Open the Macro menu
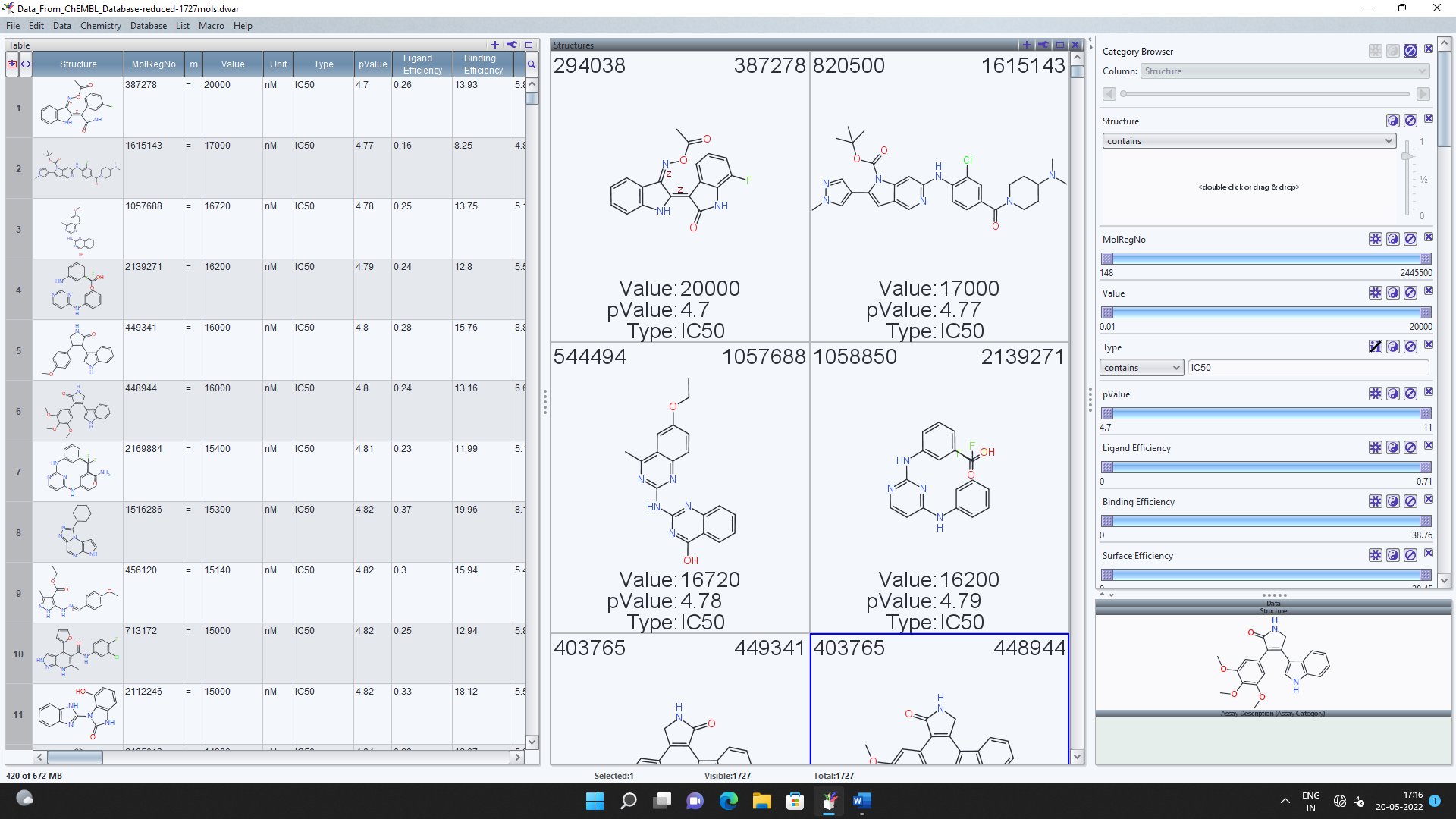1456x819 pixels. pos(211,26)
